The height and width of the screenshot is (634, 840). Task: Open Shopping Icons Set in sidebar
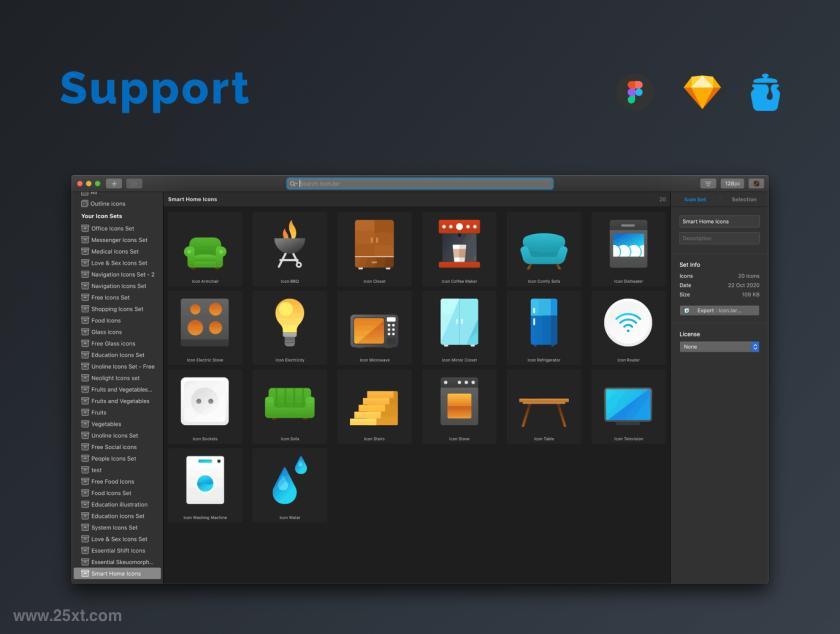[x=117, y=309]
